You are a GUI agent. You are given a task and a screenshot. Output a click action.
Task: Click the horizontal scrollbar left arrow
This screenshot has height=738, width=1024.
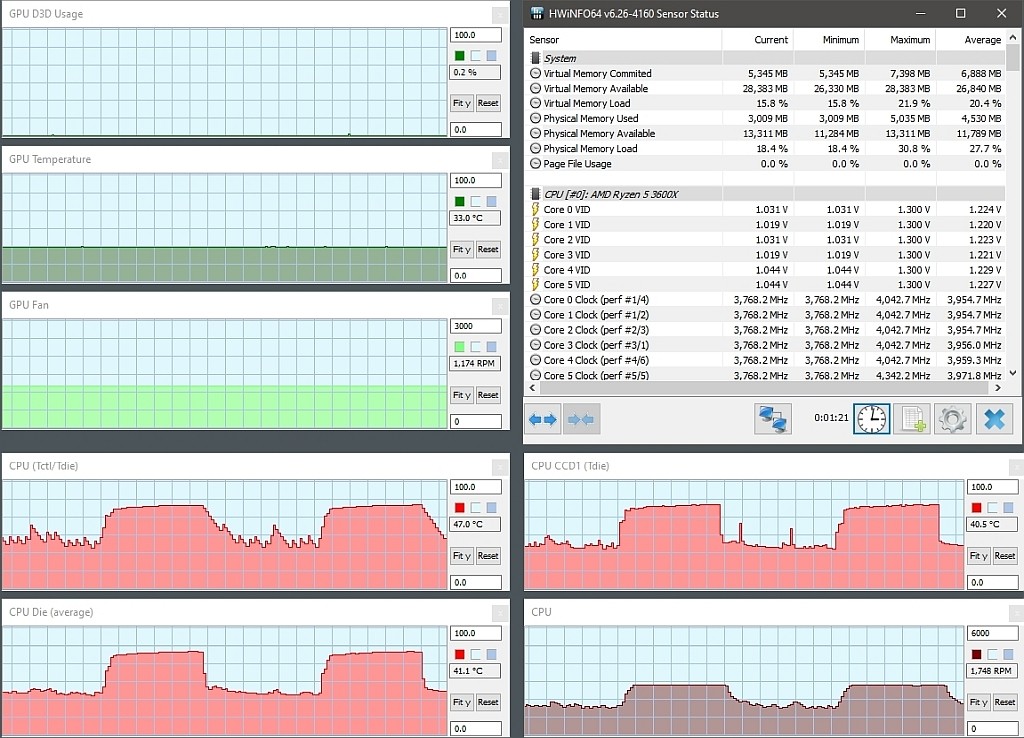tap(532, 388)
